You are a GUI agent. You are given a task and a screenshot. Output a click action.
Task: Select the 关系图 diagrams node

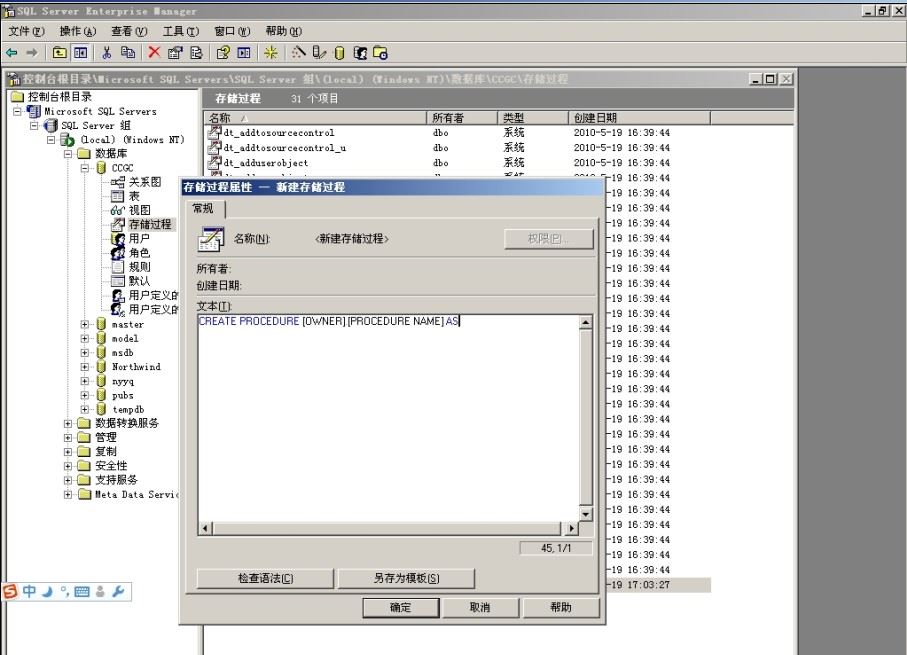(x=145, y=182)
